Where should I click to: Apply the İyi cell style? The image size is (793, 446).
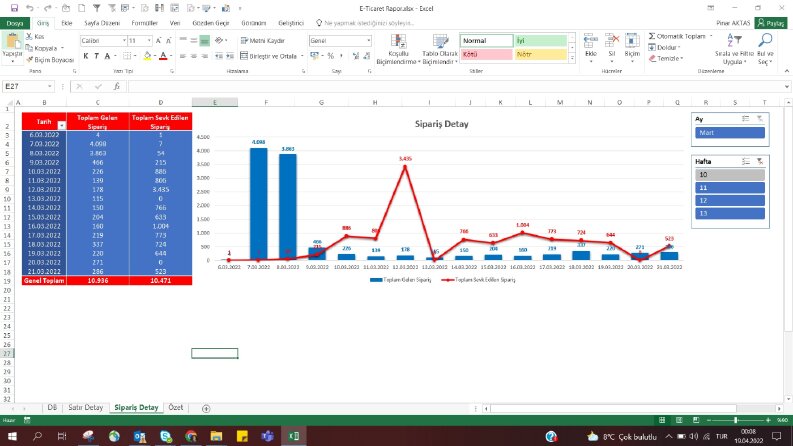tap(541, 40)
